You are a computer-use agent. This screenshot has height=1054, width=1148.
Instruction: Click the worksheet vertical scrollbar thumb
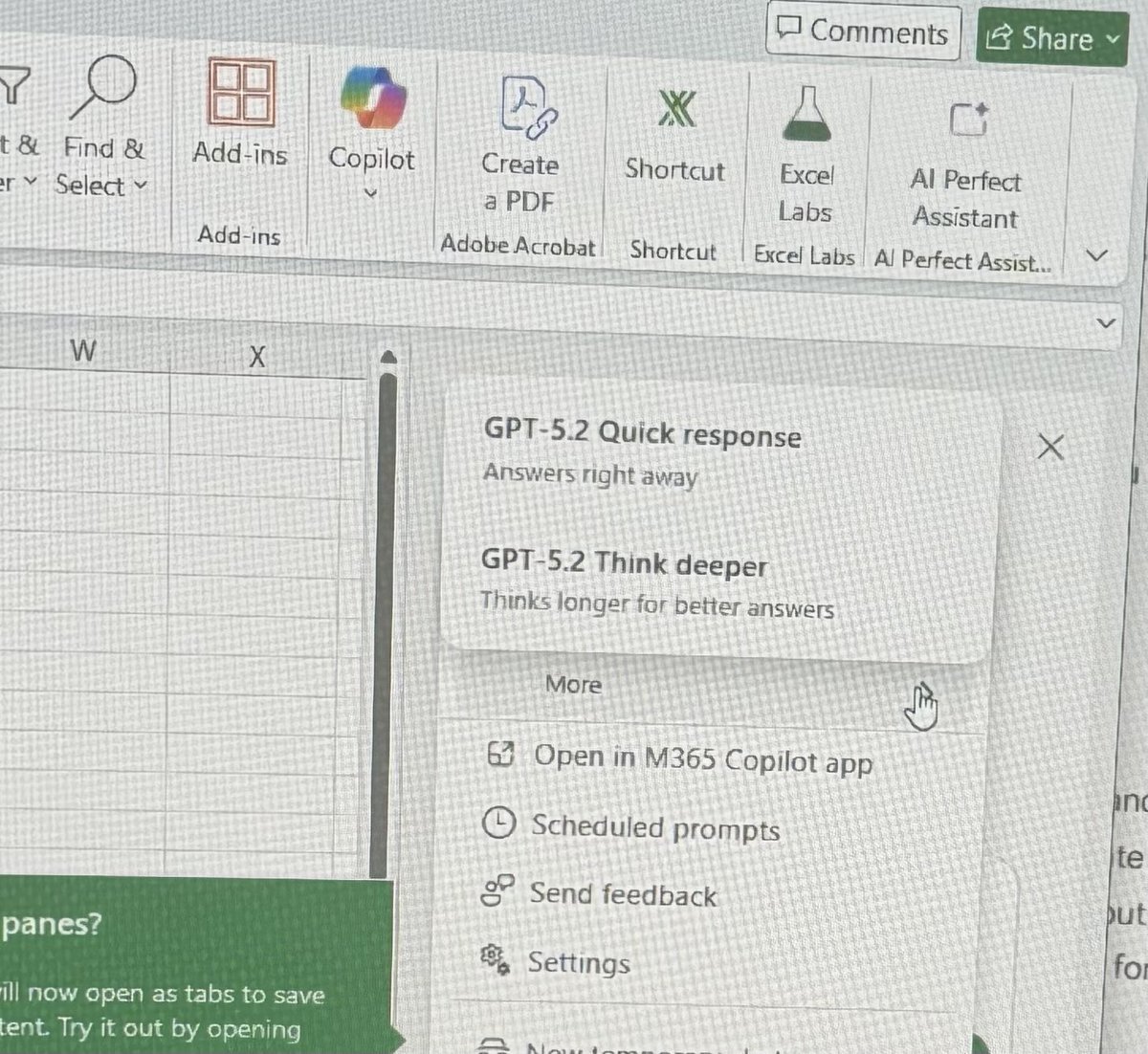click(384, 626)
